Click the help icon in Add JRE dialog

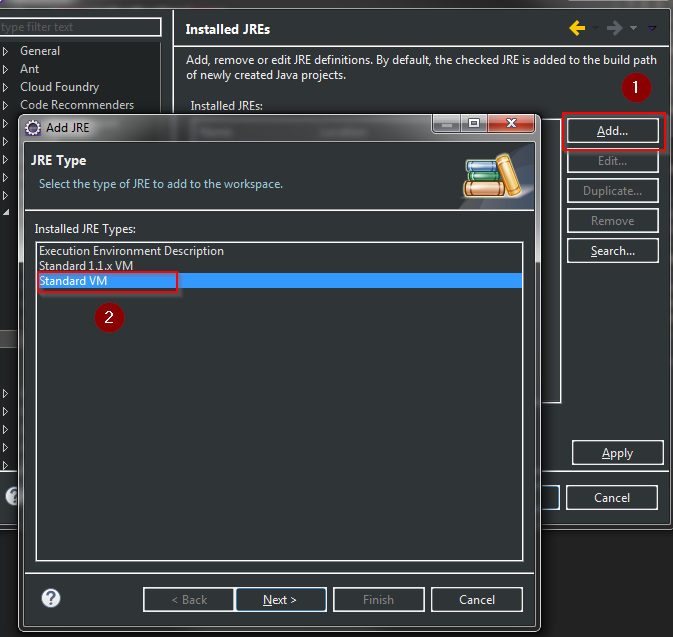point(51,598)
